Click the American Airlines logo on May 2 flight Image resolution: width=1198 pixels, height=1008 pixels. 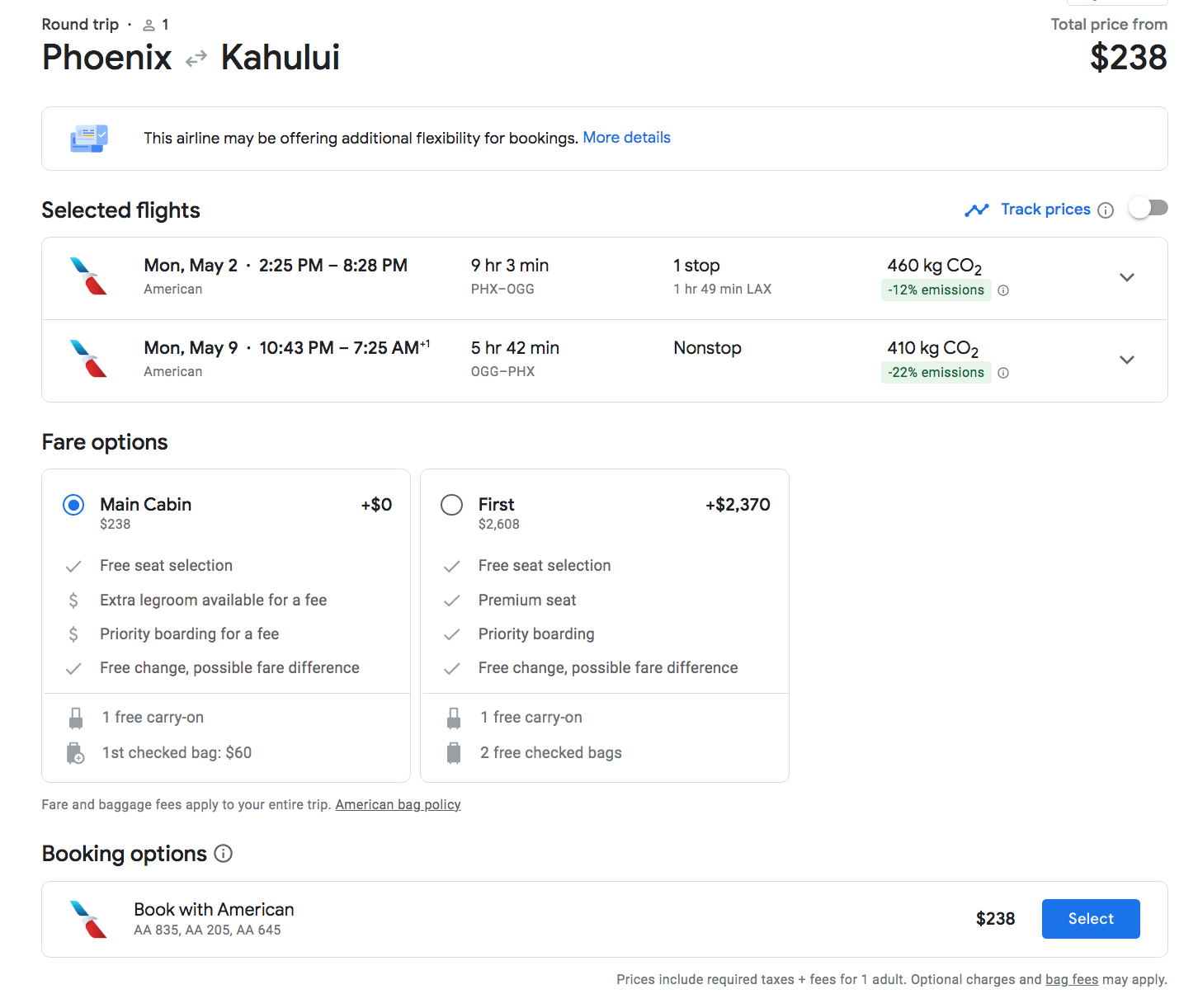click(89, 276)
